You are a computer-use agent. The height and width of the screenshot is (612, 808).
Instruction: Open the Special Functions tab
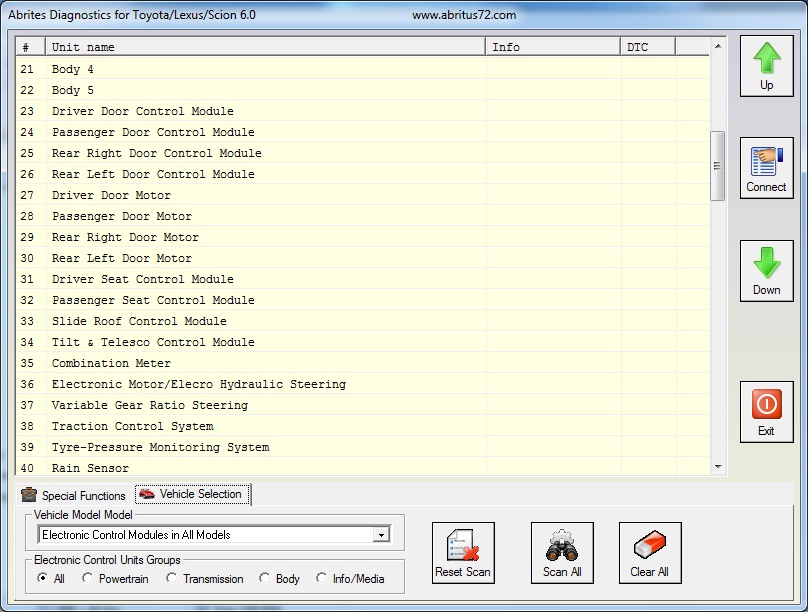74,496
